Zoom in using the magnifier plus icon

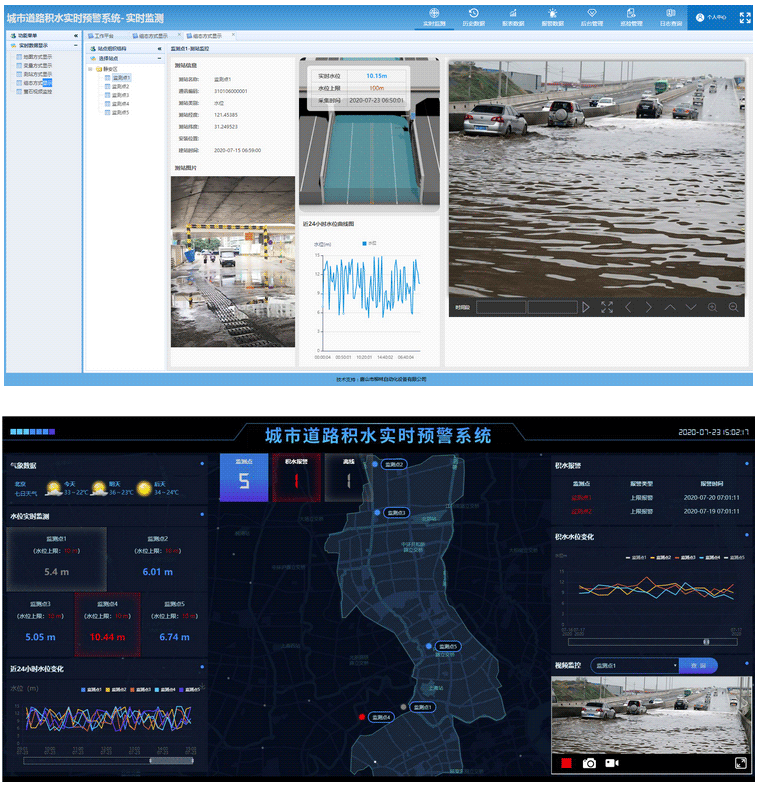(712, 307)
